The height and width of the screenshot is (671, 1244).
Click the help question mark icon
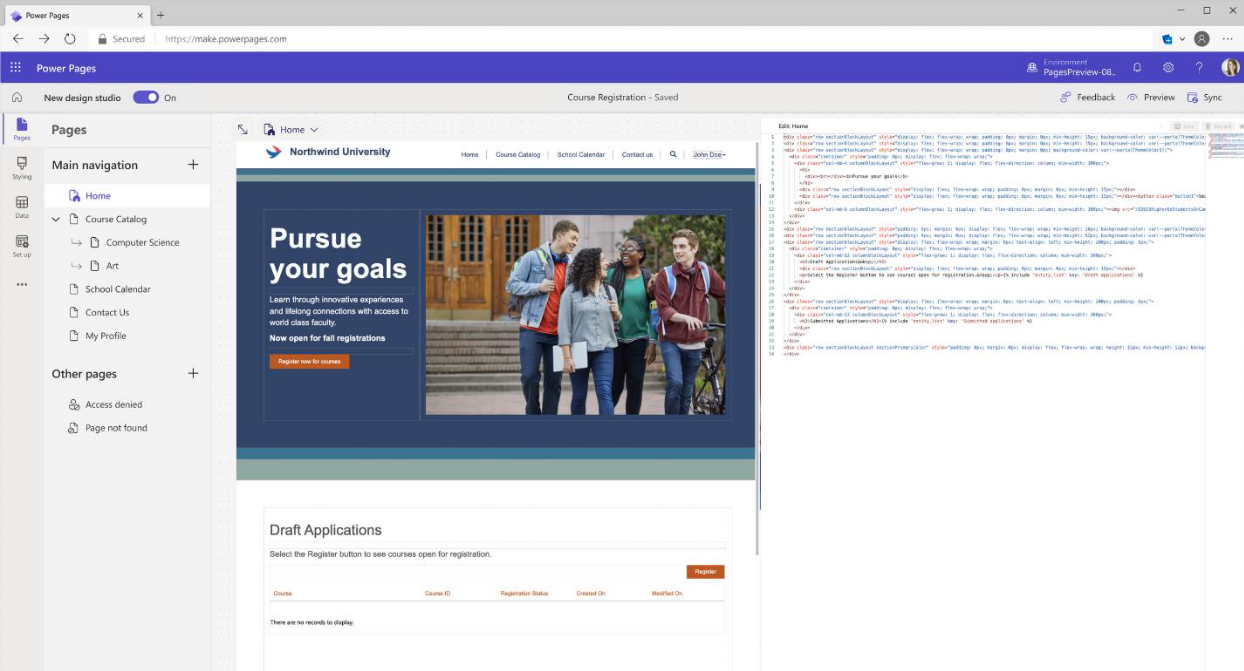click(1199, 68)
